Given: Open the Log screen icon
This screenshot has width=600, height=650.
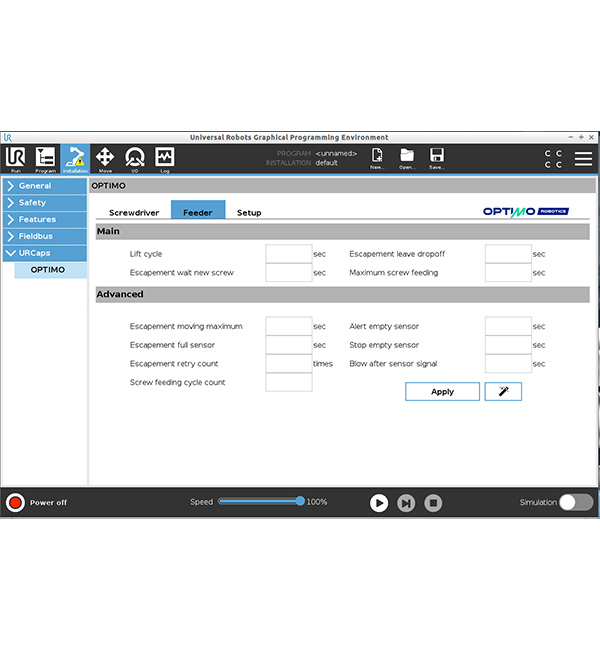Looking at the screenshot, I should (x=165, y=159).
